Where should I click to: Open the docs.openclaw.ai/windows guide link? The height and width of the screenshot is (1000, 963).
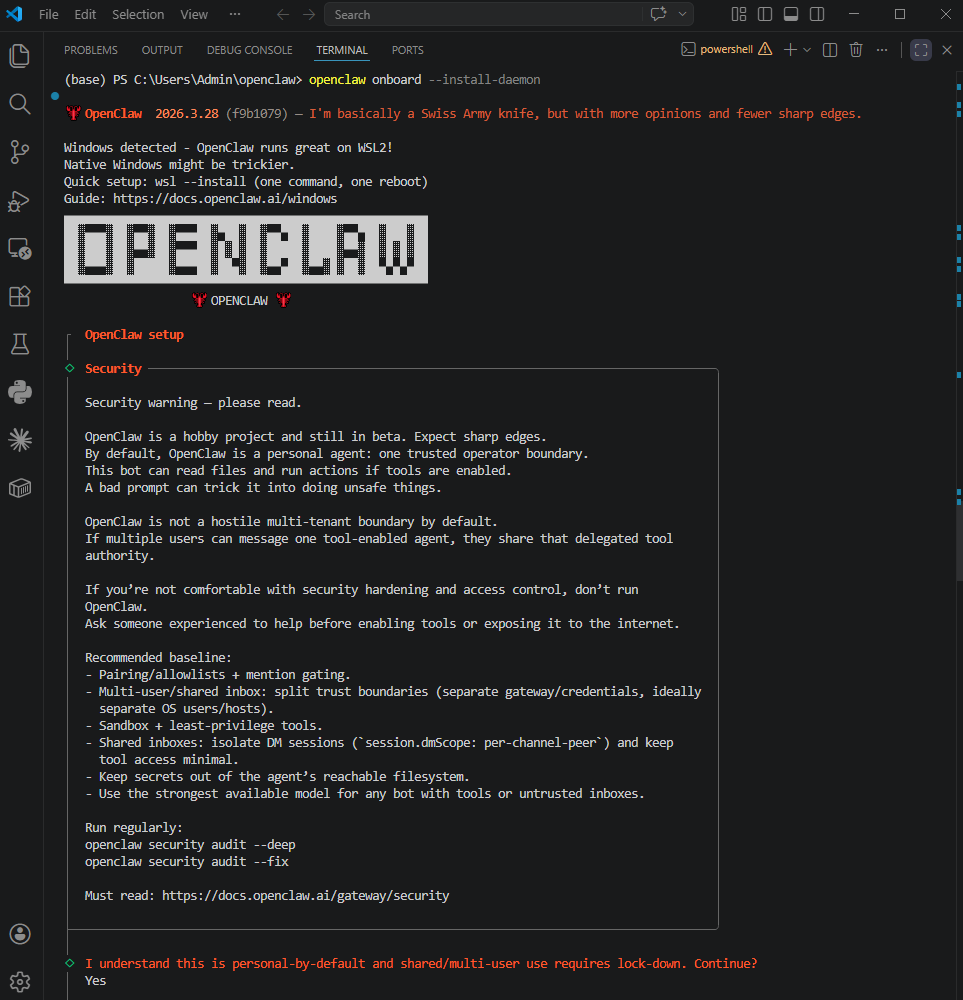coord(225,198)
